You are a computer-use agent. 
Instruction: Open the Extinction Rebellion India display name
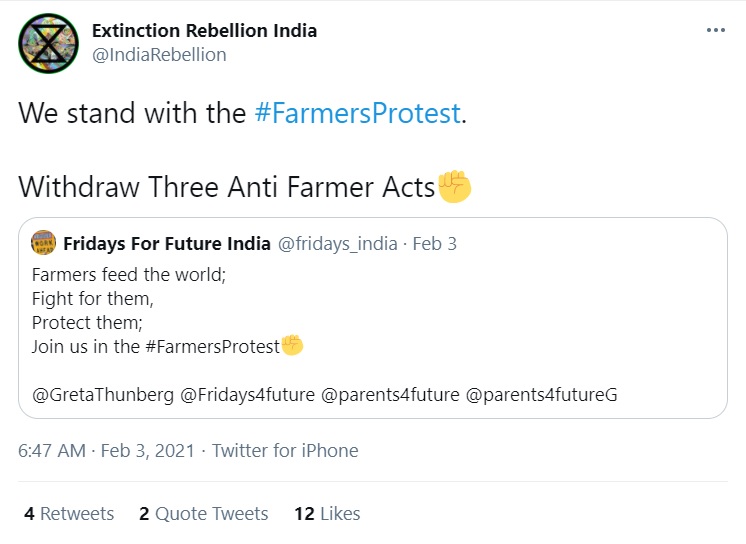tap(204, 31)
